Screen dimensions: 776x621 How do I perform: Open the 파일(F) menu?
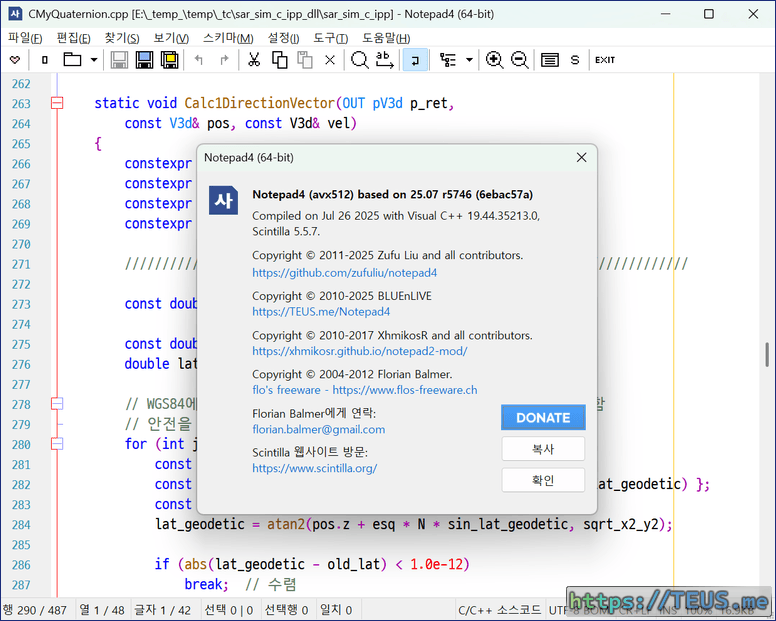(x=25, y=38)
